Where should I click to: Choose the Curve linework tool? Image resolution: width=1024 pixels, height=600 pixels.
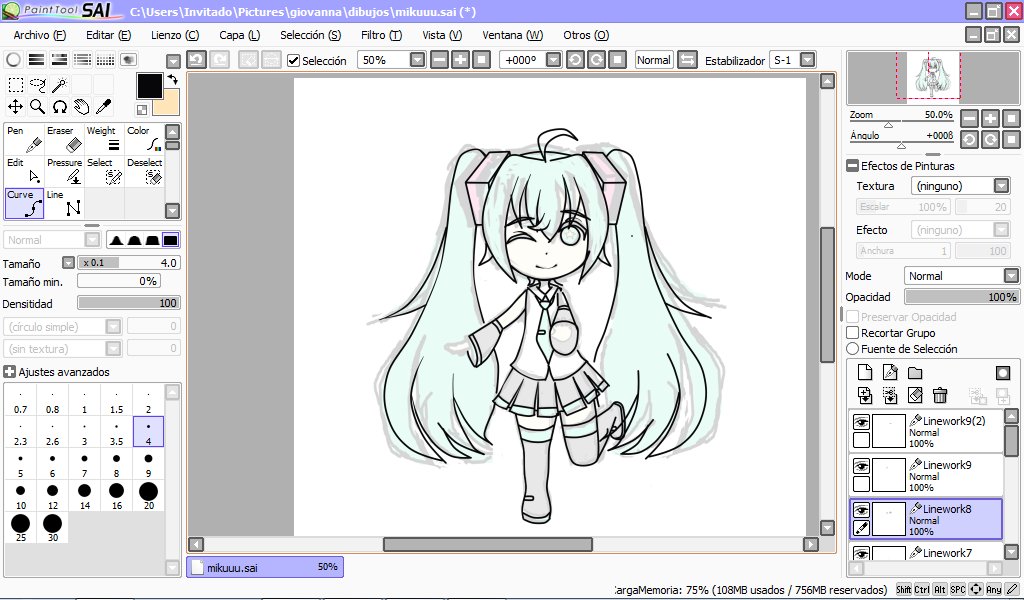click(x=24, y=203)
